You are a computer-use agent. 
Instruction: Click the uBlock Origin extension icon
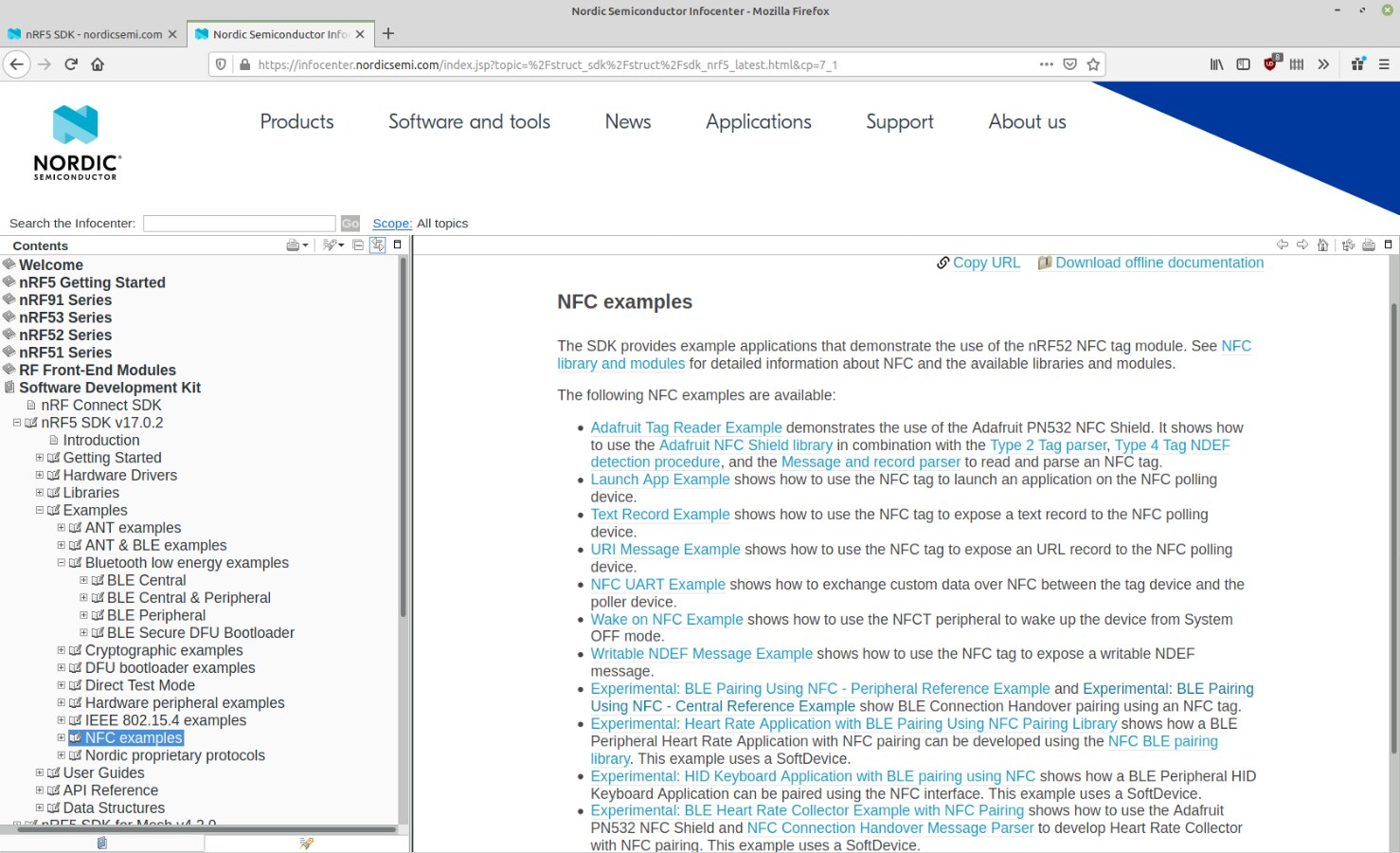[x=1269, y=64]
